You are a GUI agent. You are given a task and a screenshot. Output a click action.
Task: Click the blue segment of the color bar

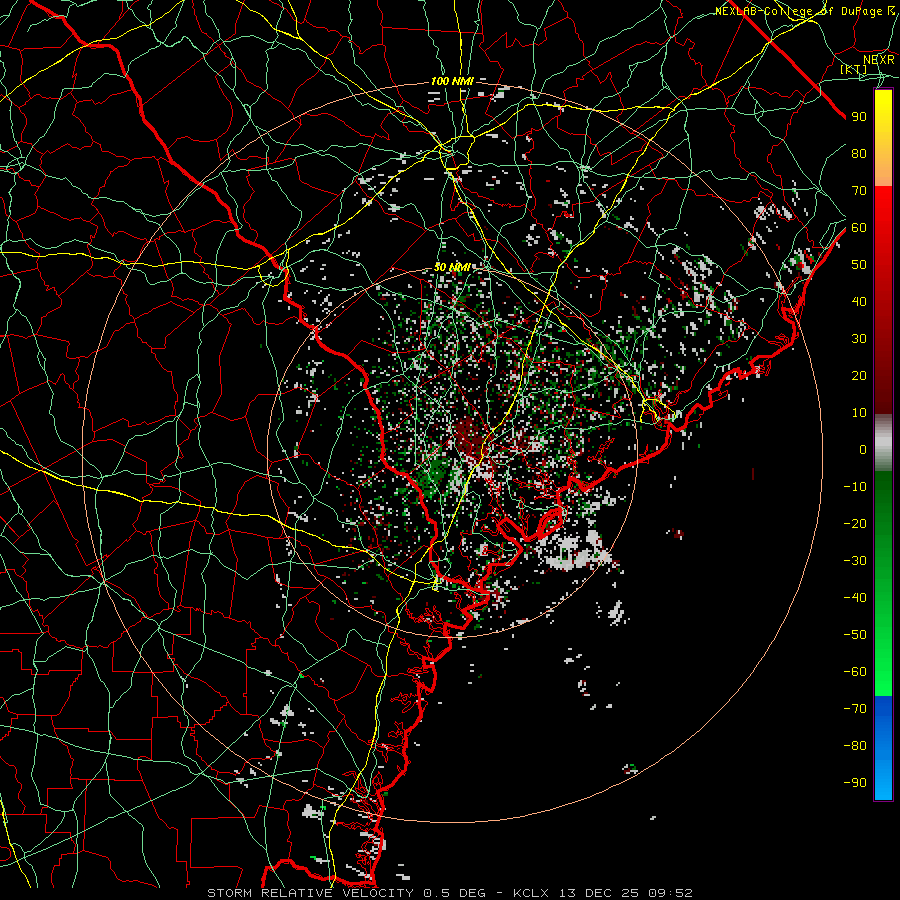pyautogui.click(x=883, y=747)
